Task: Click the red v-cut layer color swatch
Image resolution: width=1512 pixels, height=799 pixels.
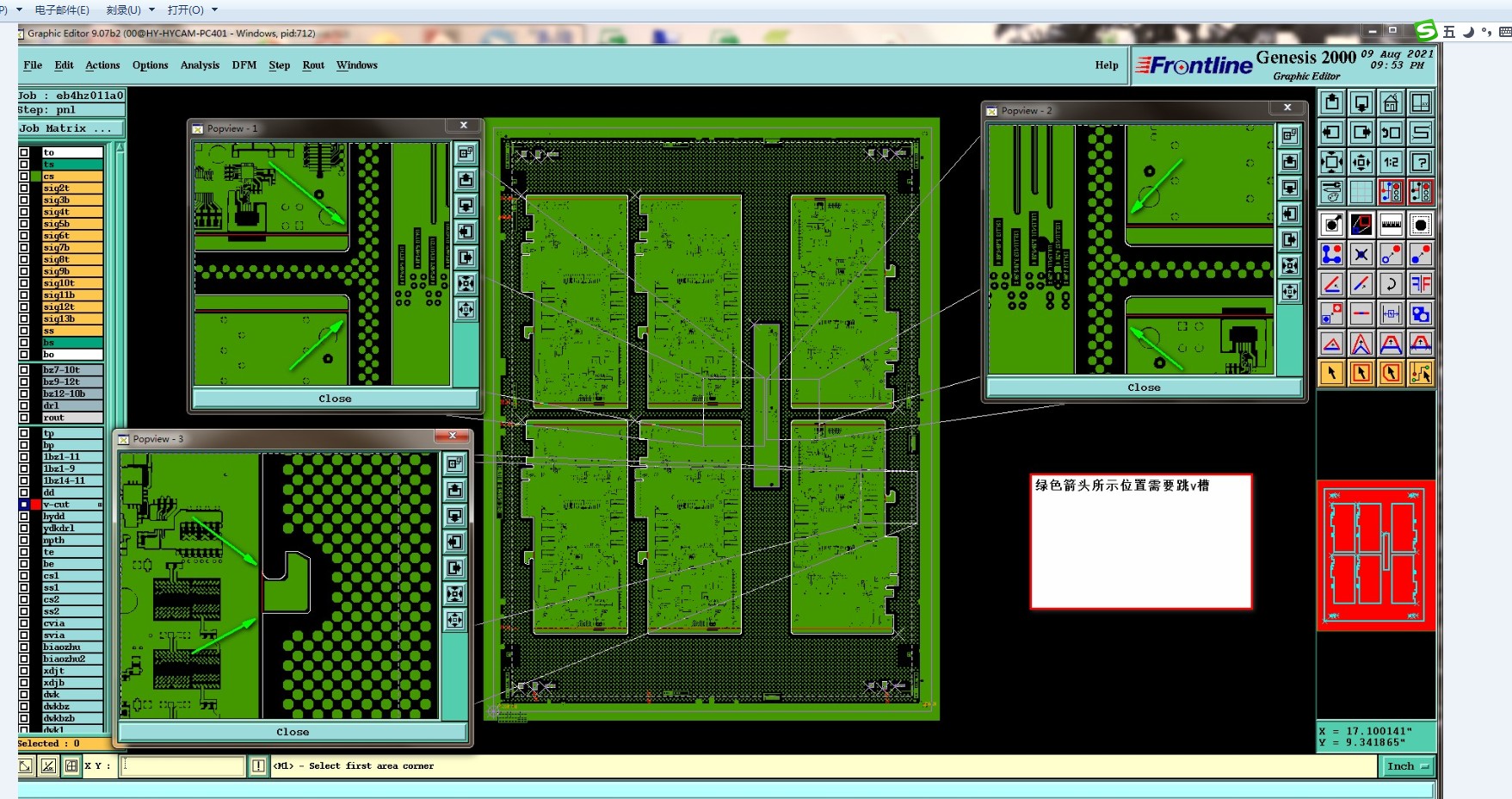Action: tap(36, 505)
